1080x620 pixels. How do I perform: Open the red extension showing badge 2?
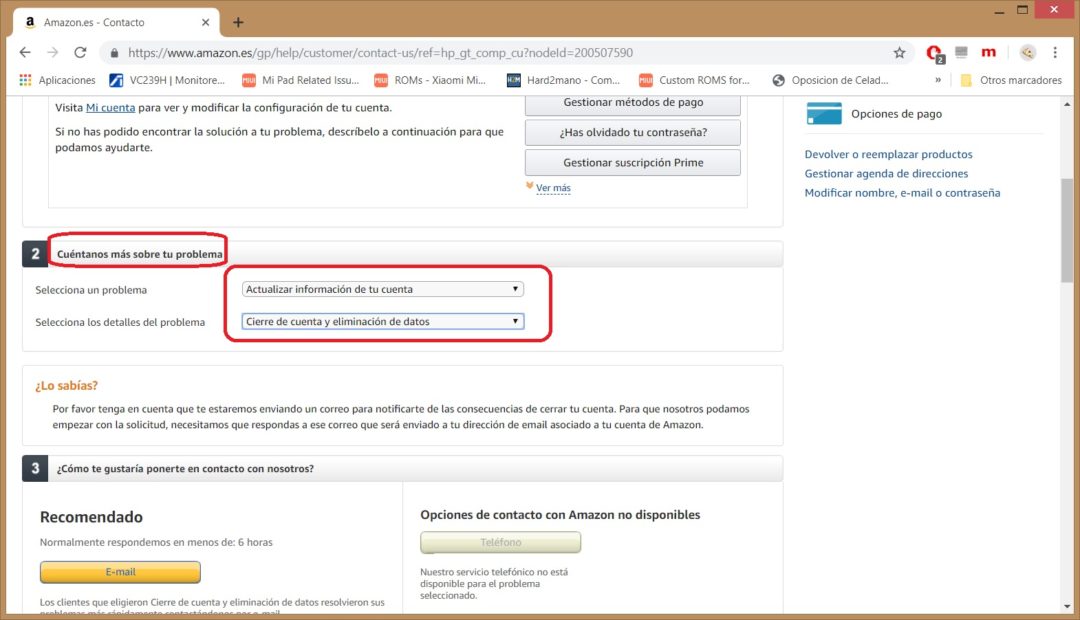pyautogui.click(x=933, y=52)
